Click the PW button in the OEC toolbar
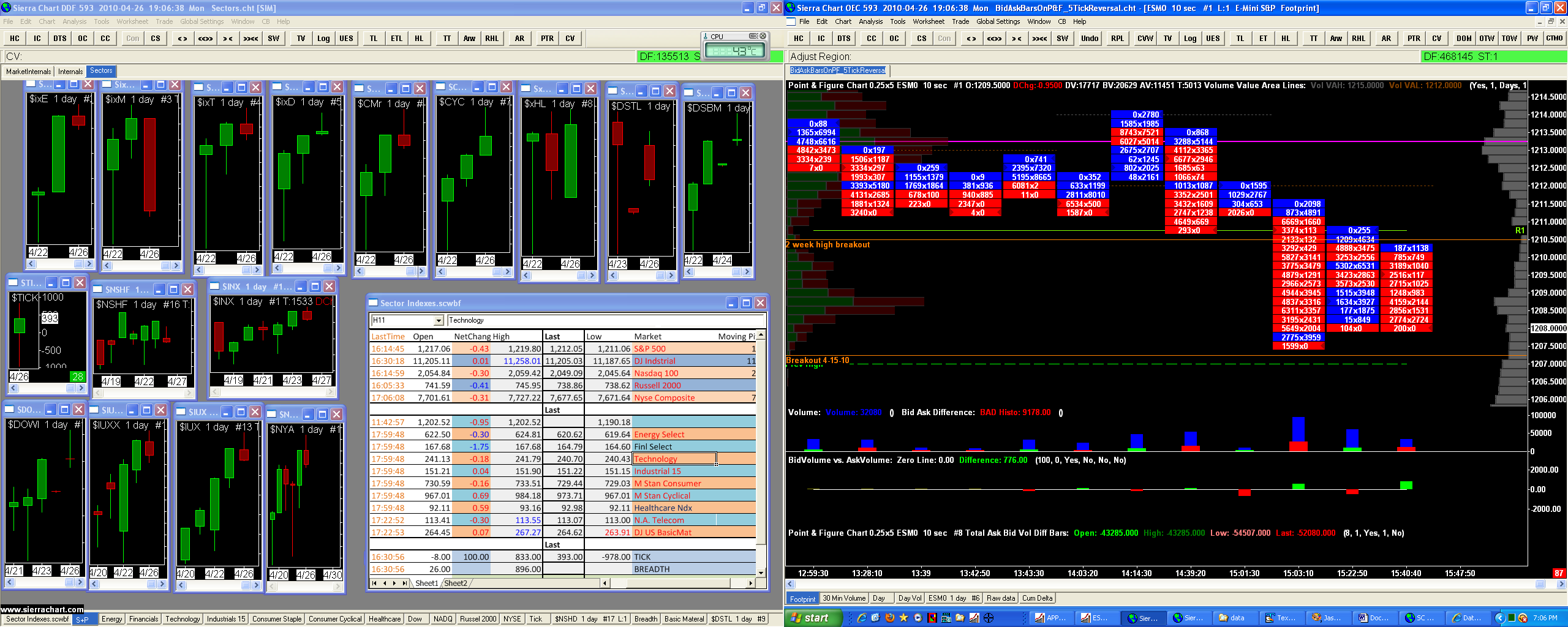Viewport: 1568px width, 627px height. pos(1532,38)
